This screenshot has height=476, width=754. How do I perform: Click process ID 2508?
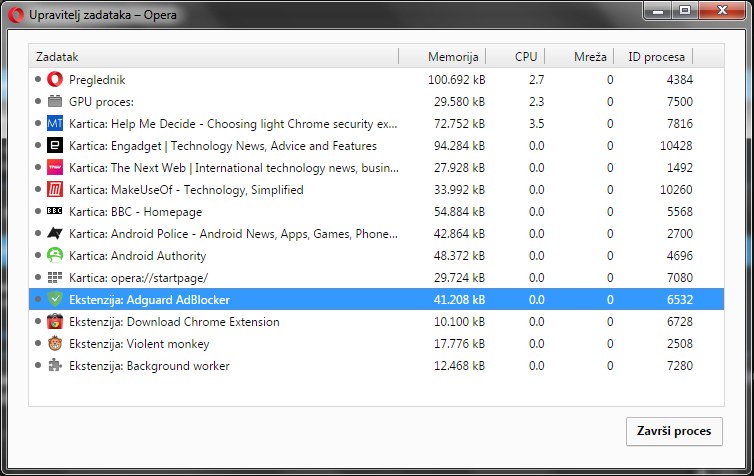click(x=679, y=344)
